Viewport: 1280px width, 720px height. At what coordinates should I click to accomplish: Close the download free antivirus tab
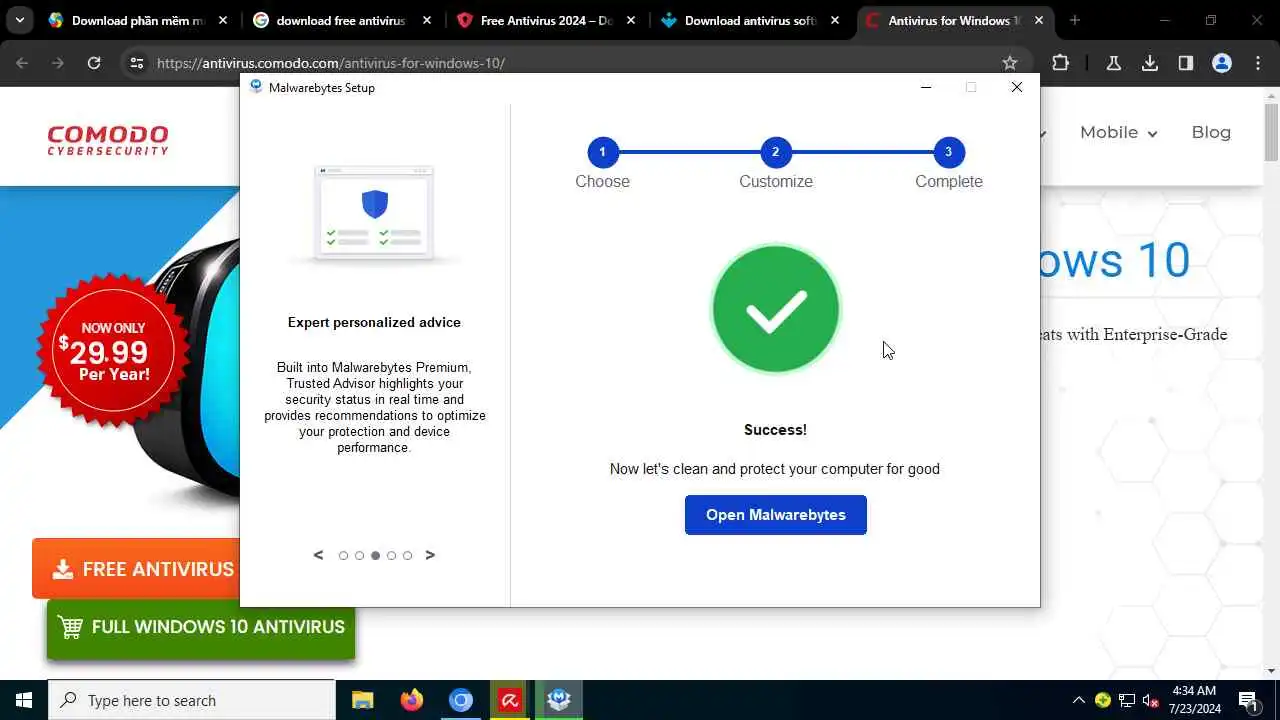(x=427, y=20)
